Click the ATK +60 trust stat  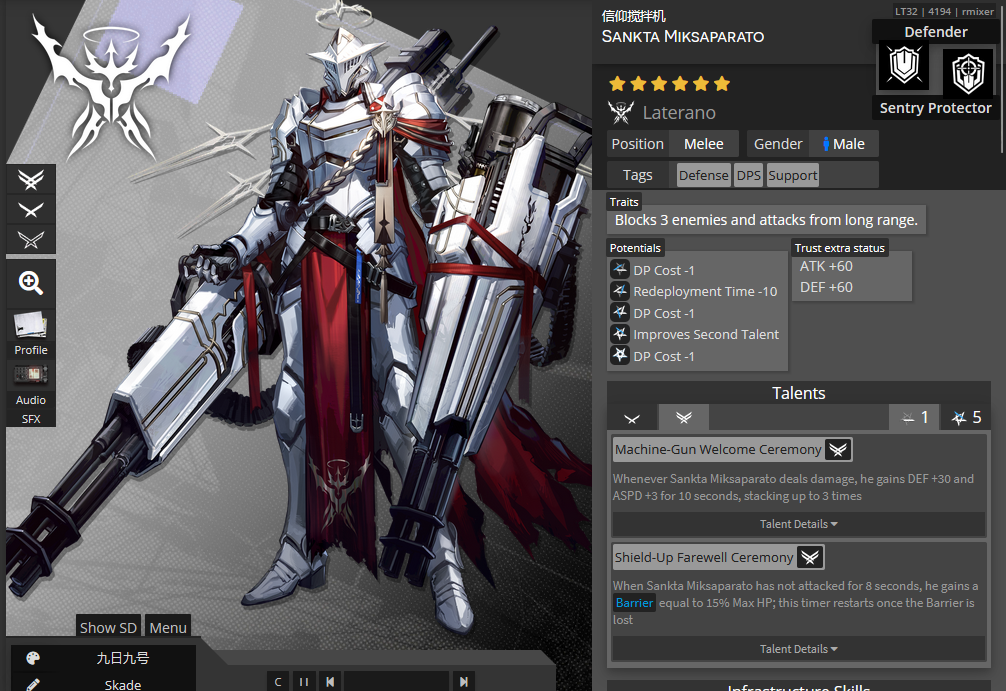coord(826,266)
